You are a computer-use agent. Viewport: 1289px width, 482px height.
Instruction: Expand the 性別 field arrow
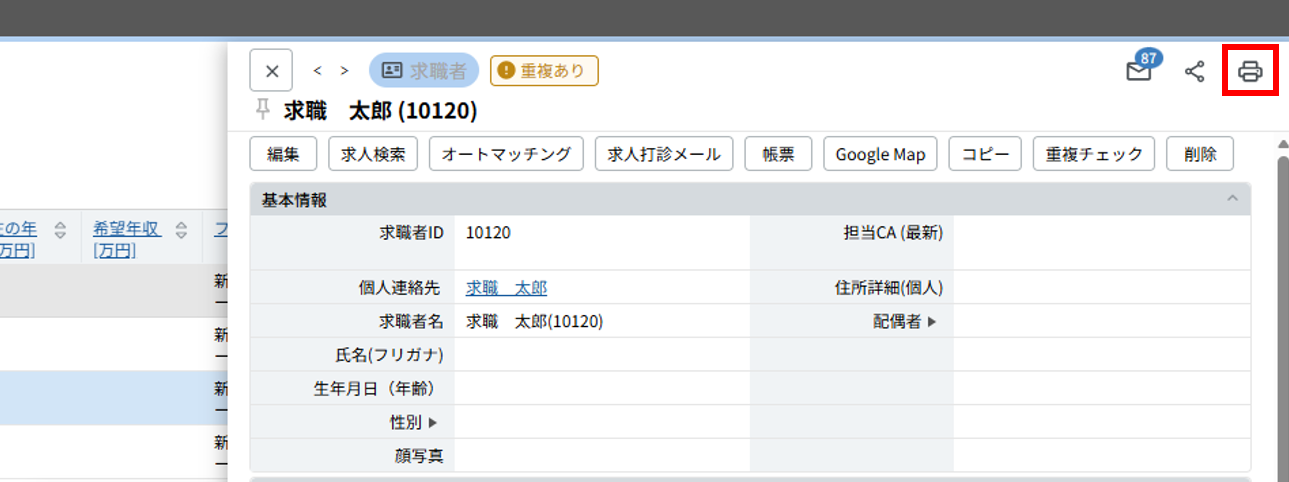click(433, 423)
